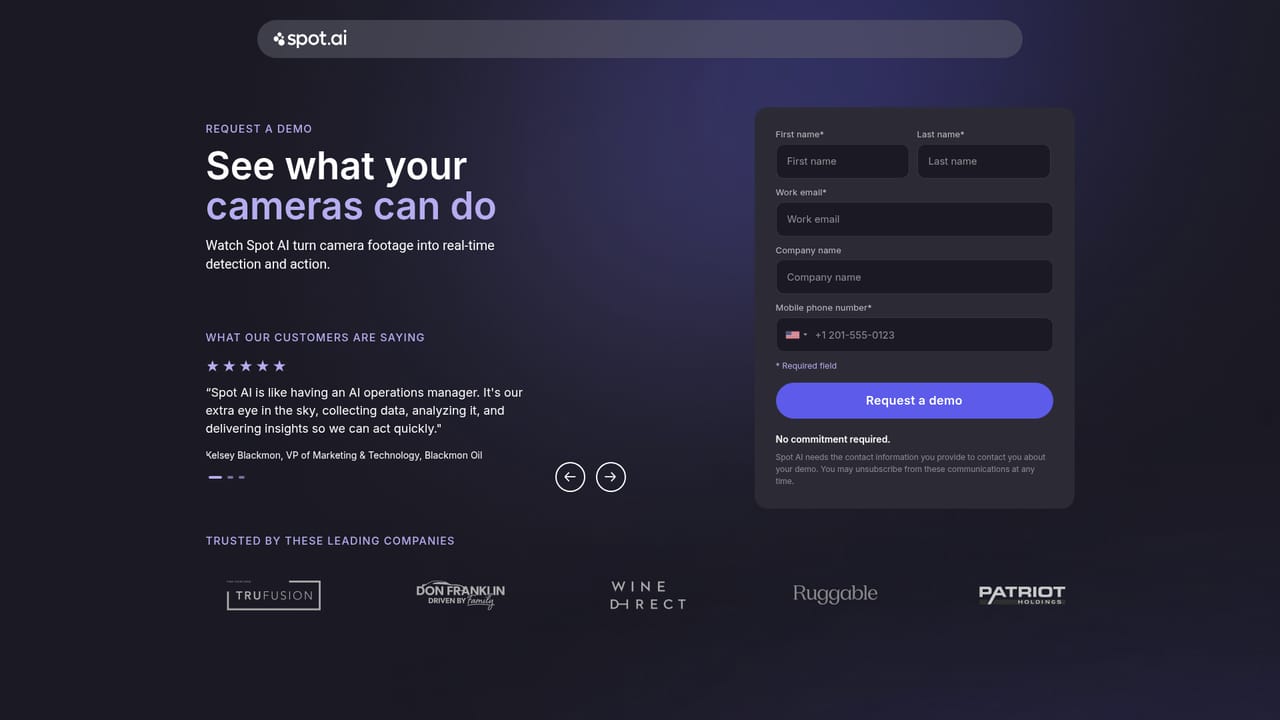Focus the Work email field
This screenshot has height=720, width=1280.
[914, 219]
